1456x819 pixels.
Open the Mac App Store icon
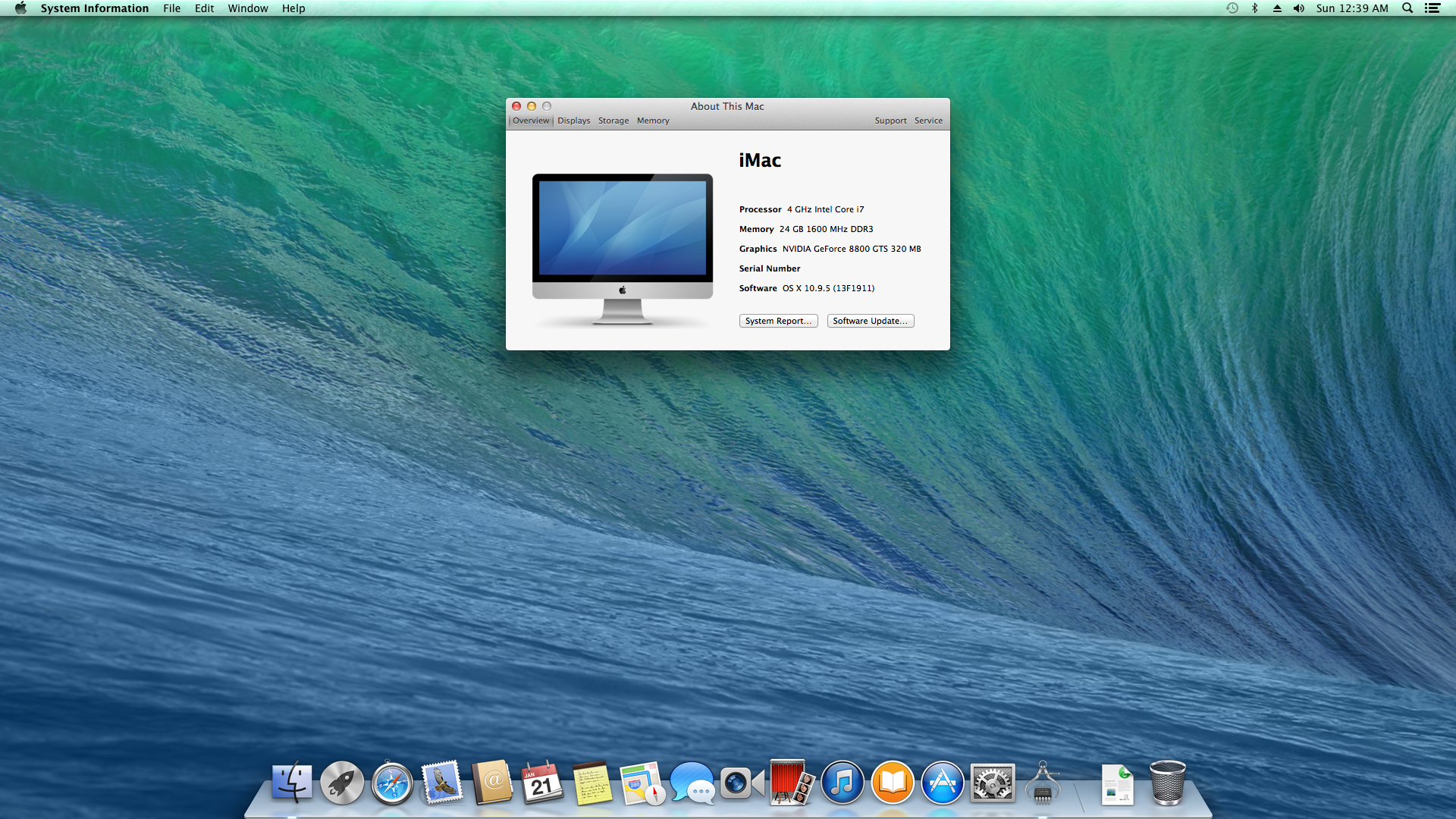pos(943,783)
